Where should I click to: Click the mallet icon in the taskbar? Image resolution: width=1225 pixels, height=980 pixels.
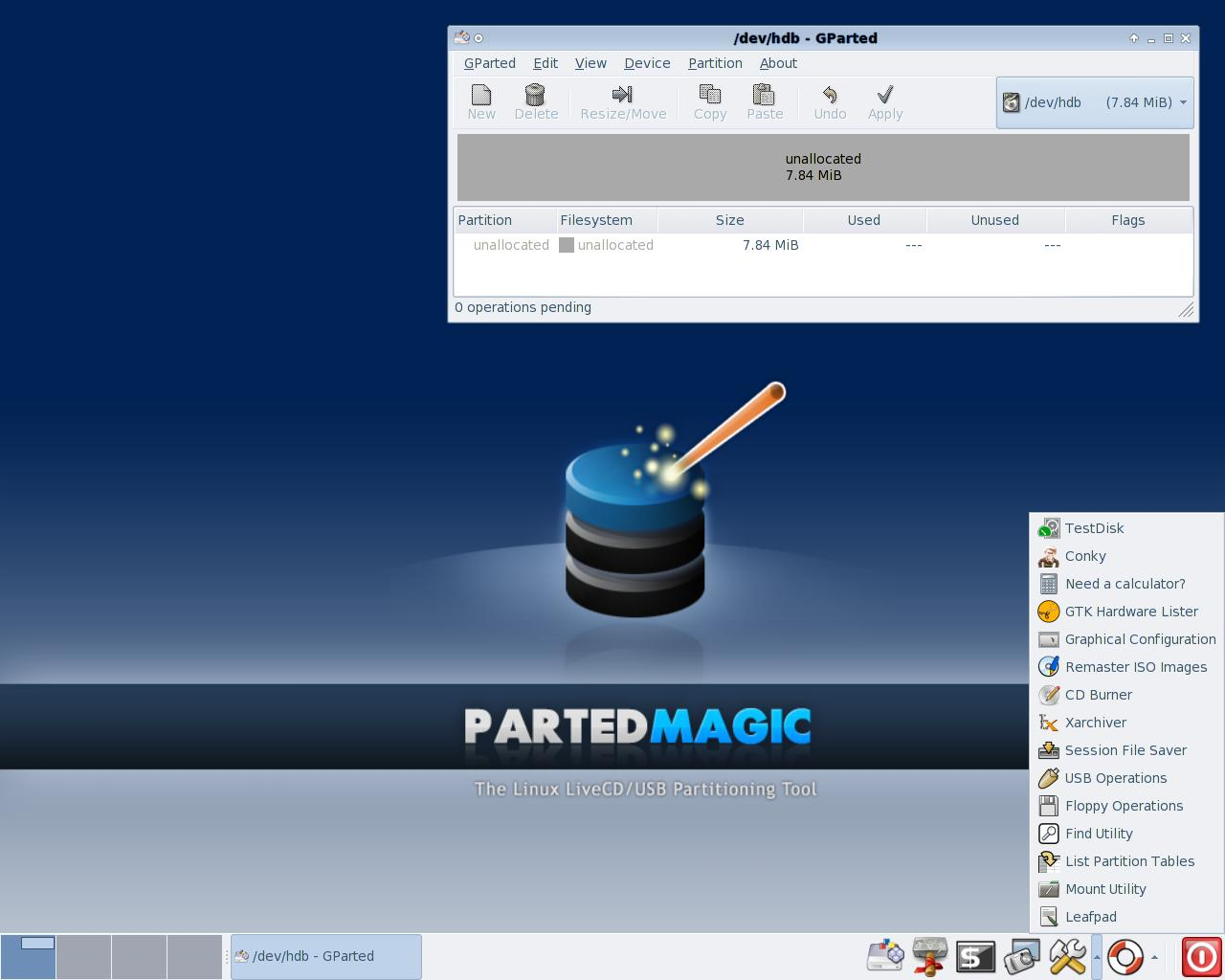(x=929, y=956)
